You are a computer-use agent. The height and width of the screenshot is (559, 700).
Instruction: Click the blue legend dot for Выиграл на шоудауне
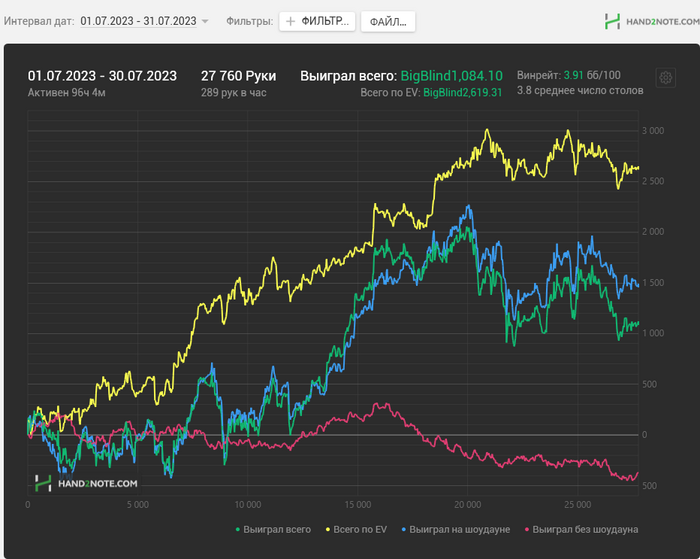click(404, 530)
